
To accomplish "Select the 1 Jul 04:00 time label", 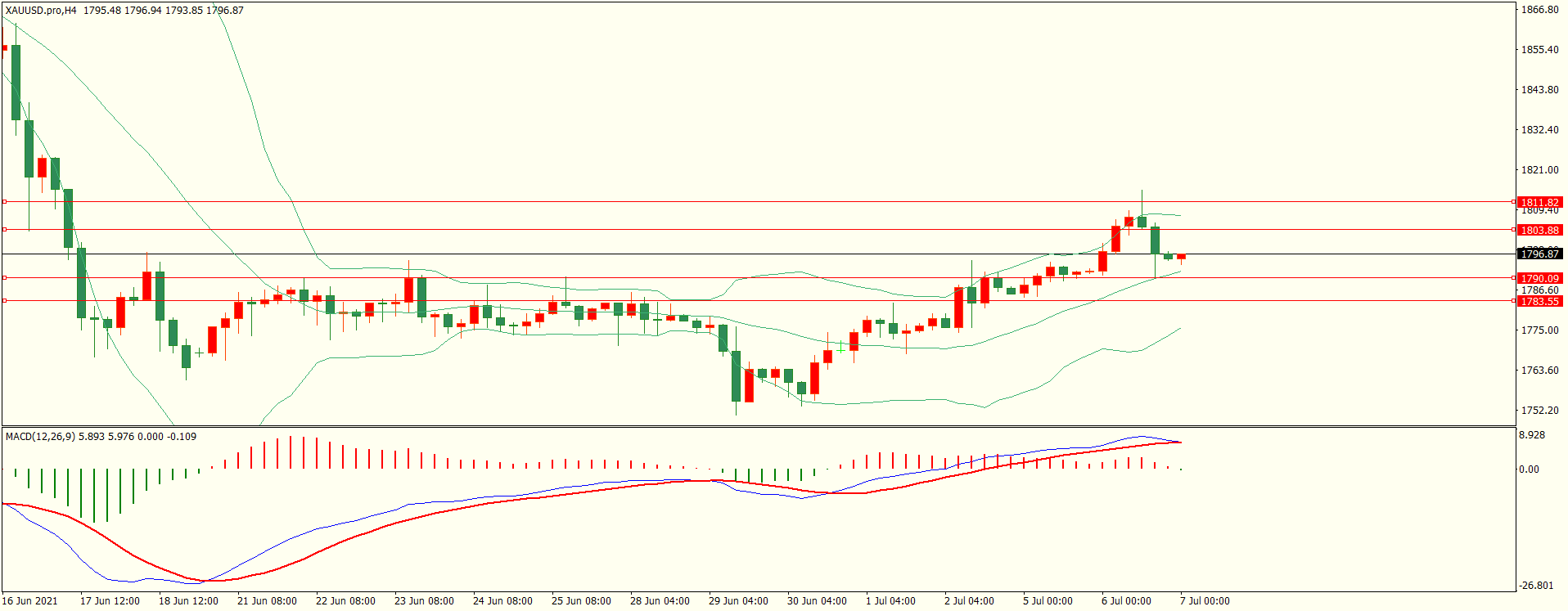I will (890, 601).
